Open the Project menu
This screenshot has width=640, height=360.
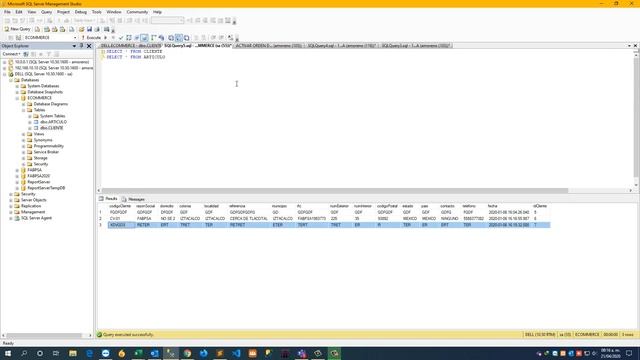tap(63, 12)
